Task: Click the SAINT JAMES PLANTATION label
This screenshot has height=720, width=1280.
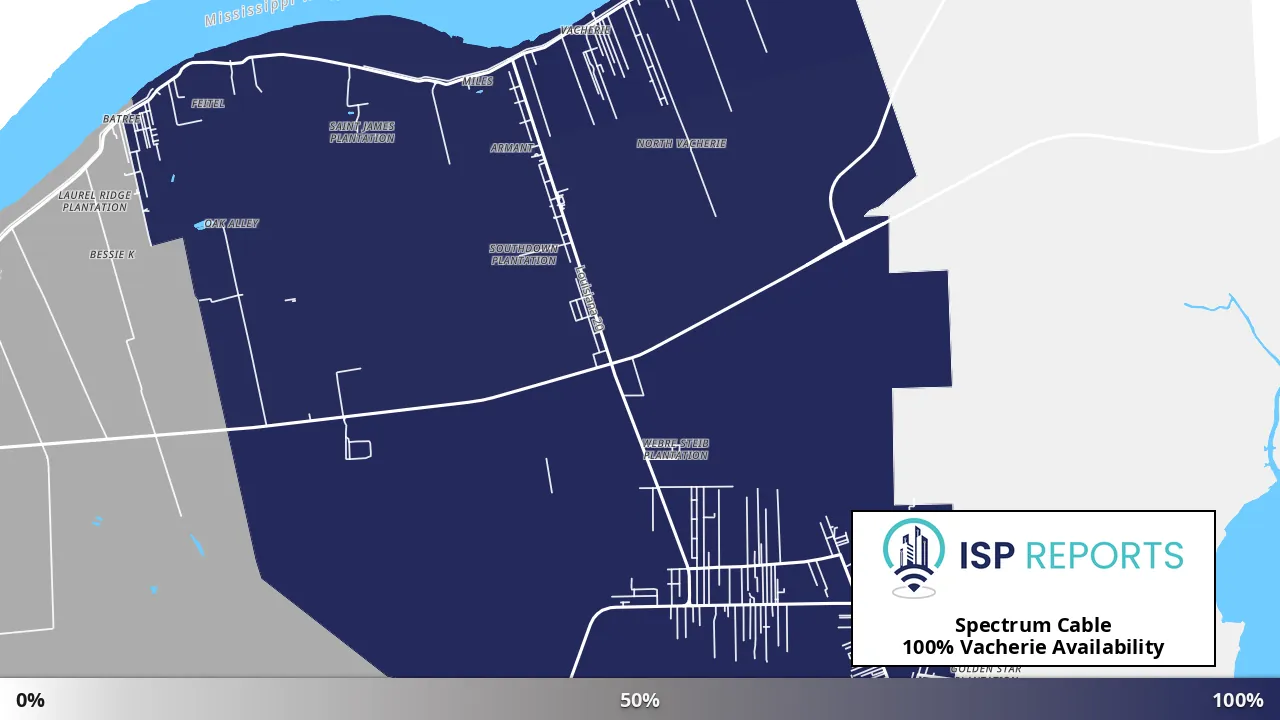Action: [362, 132]
